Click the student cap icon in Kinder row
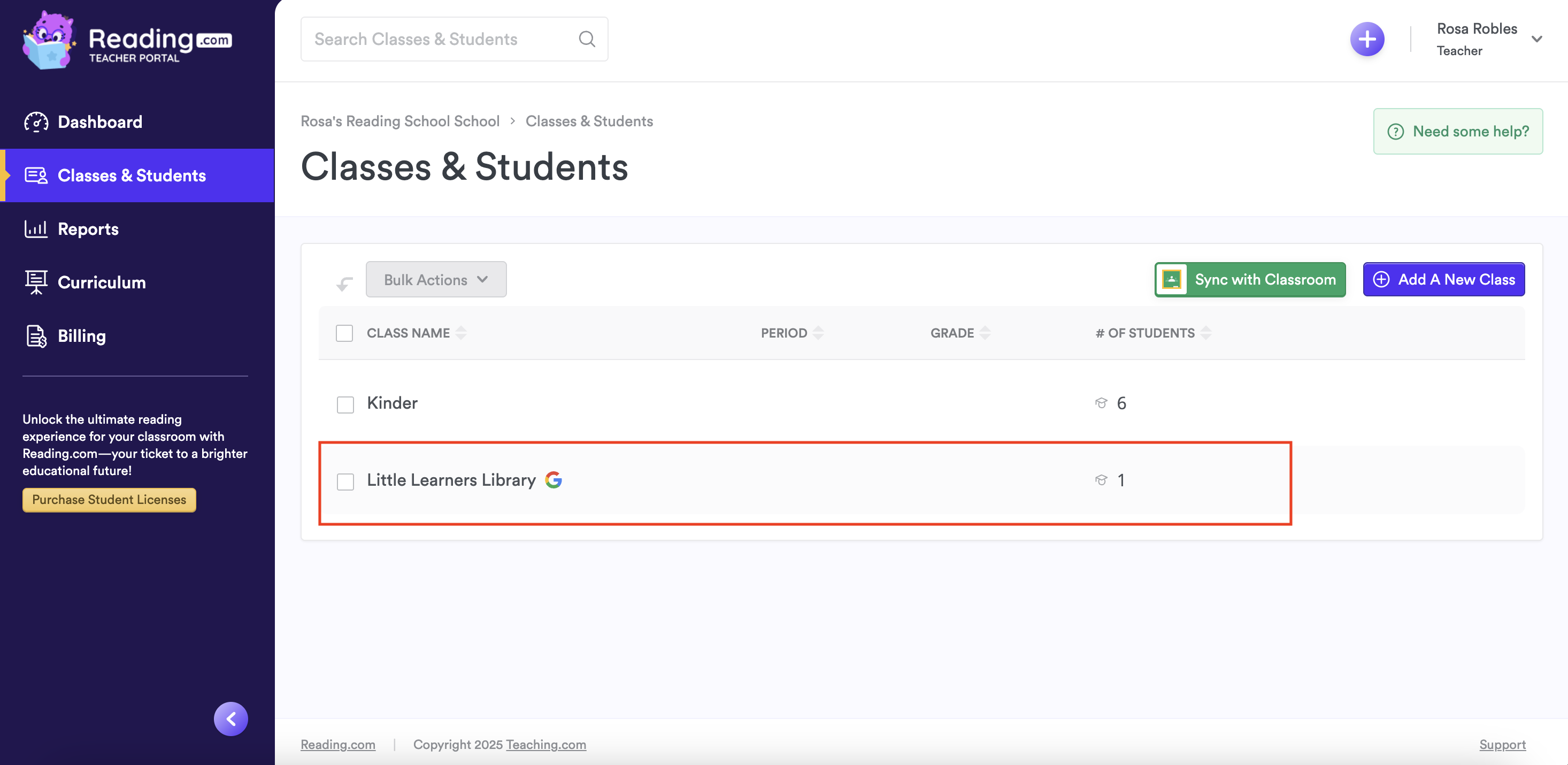1568x765 pixels. [1101, 403]
